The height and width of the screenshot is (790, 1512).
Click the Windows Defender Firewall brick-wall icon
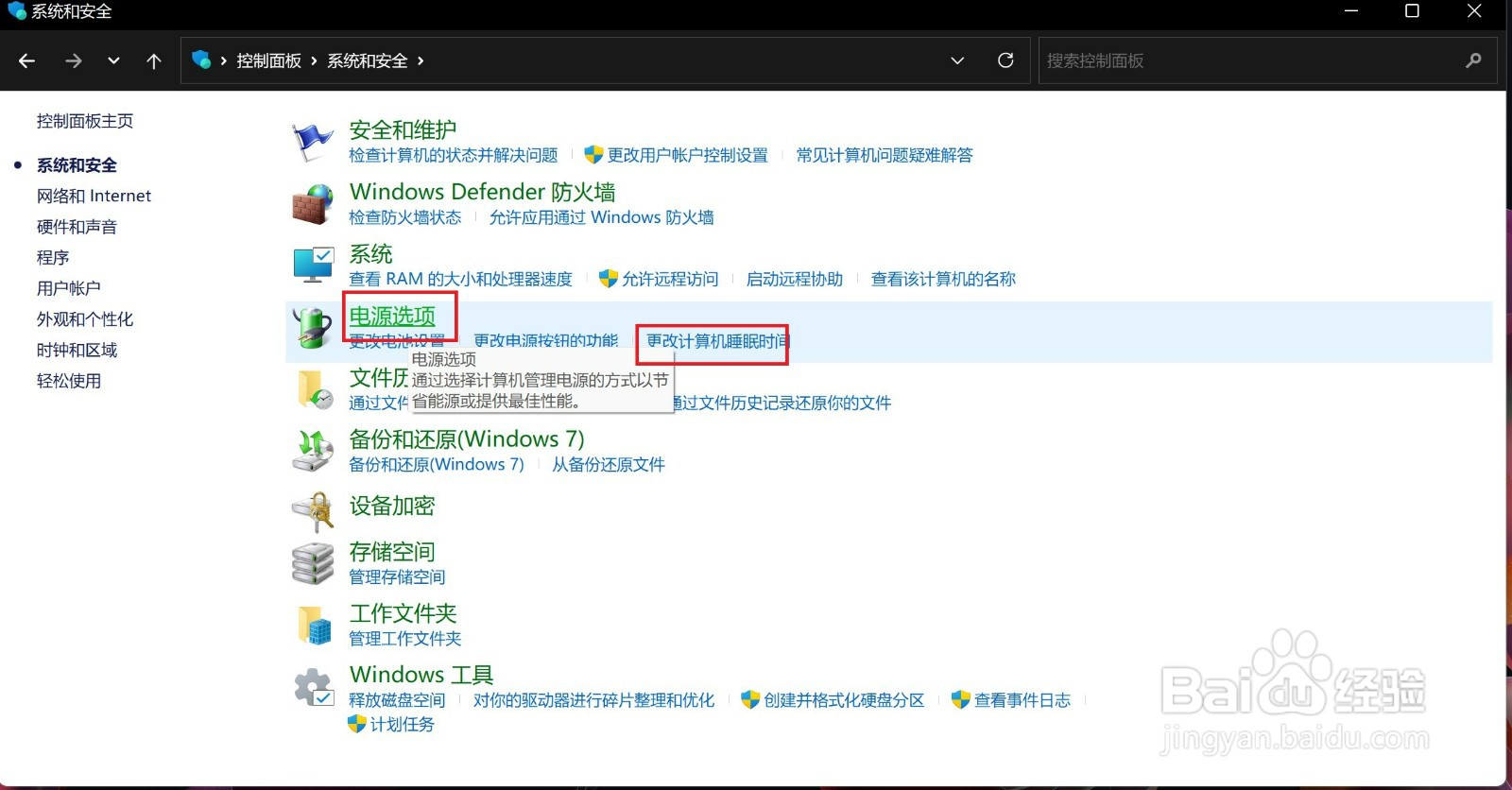[x=312, y=204]
